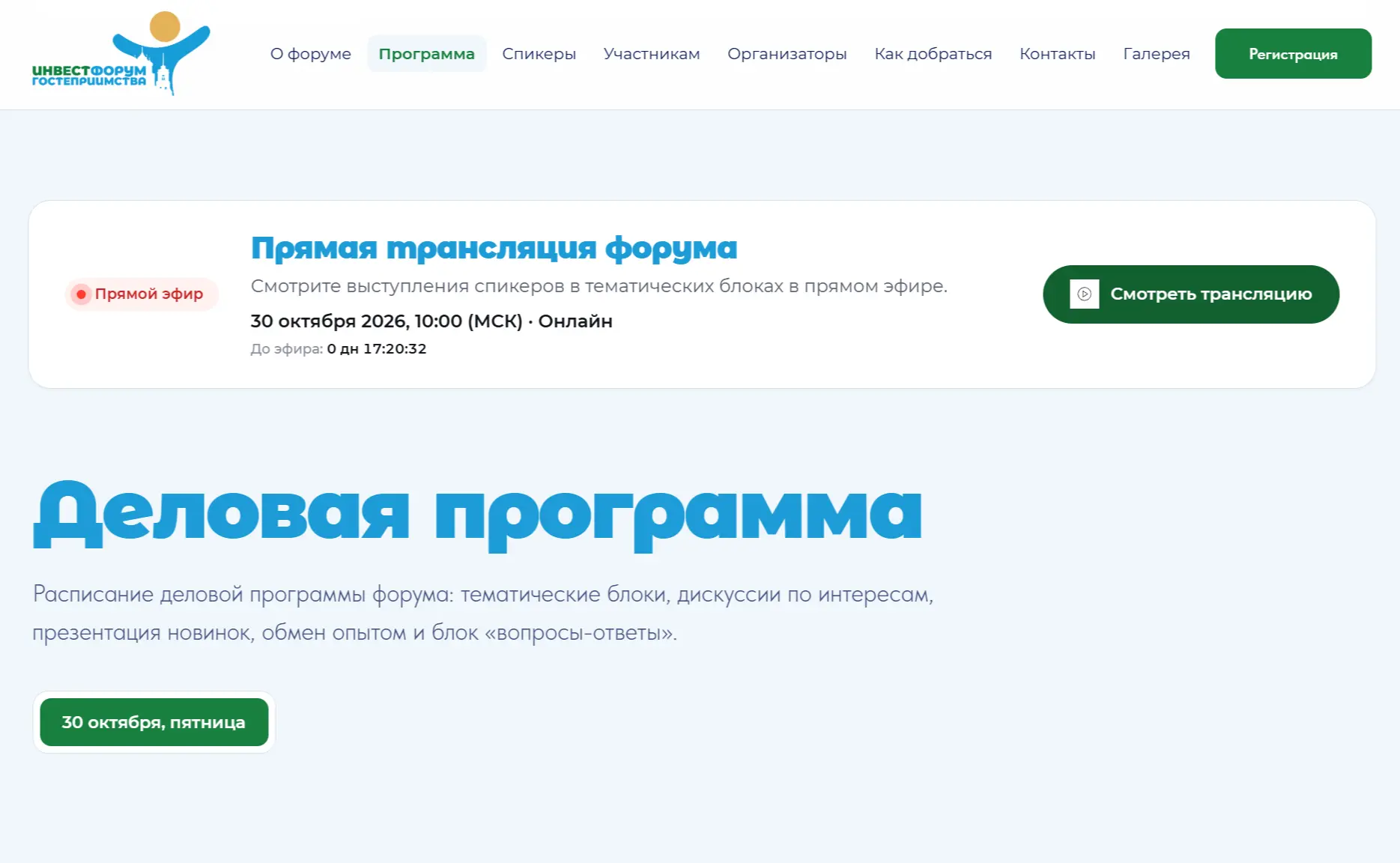The image size is (1400, 863).
Task: Open the О форуме menu item
Action: pyautogui.click(x=311, y=54)
